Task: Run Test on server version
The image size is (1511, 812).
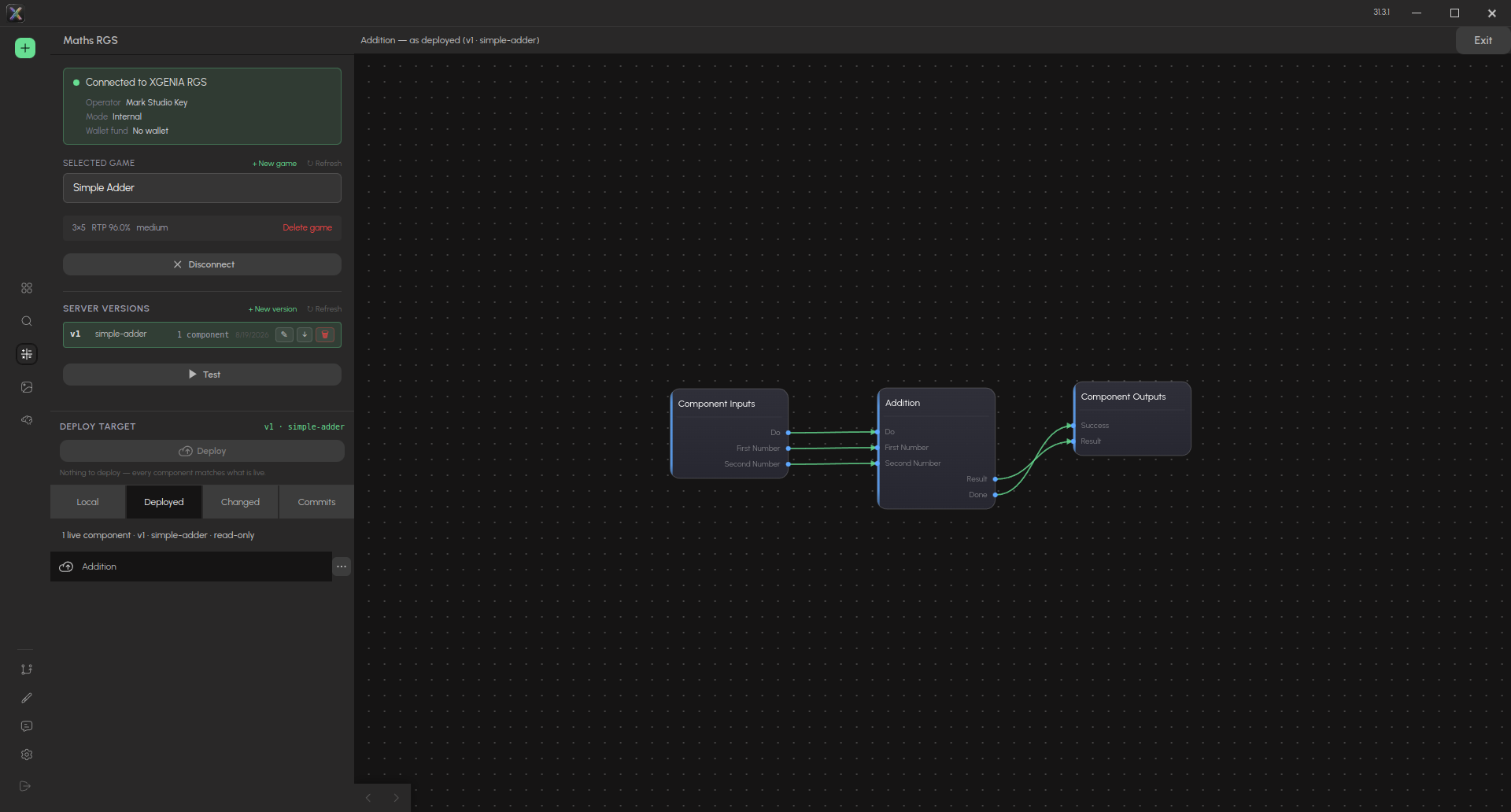Action: pos(202,375)
